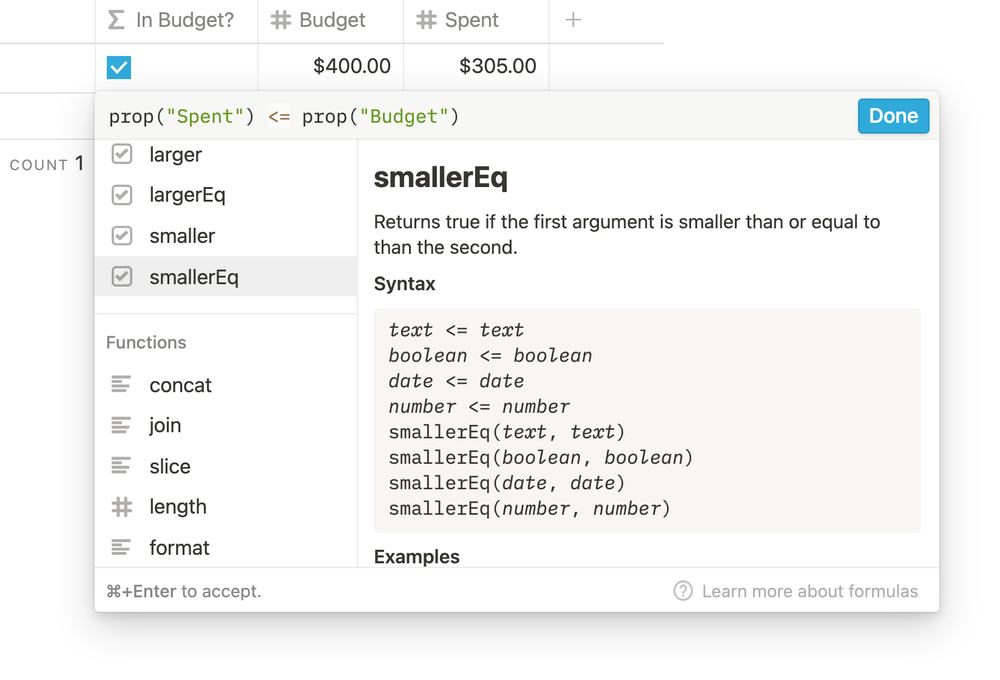Select the smallerEq operator in list

tap(194, 277)
